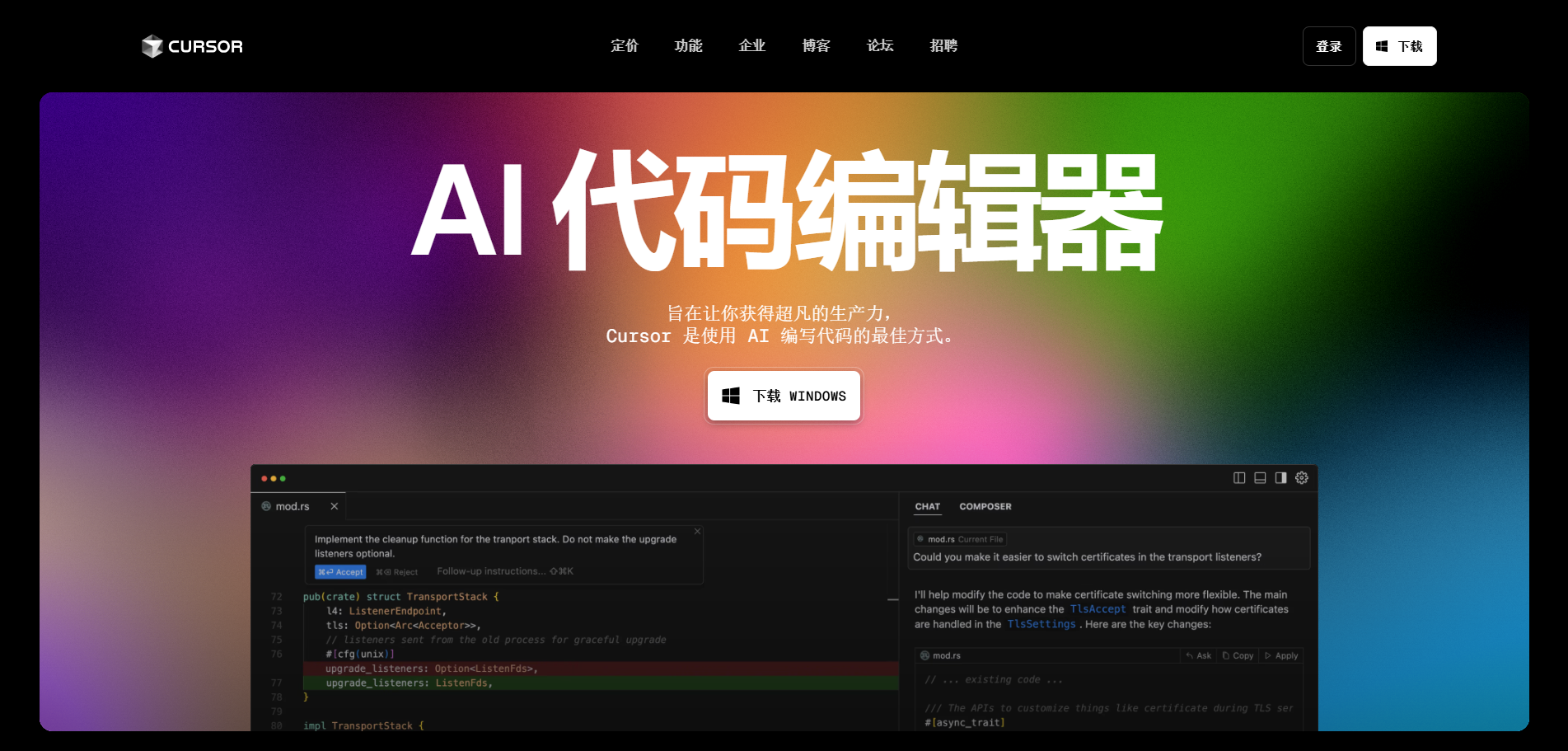The height and width of the screenshot is (751, 1568).
Task: Click the blue Accept button
Action: [340, 572]
